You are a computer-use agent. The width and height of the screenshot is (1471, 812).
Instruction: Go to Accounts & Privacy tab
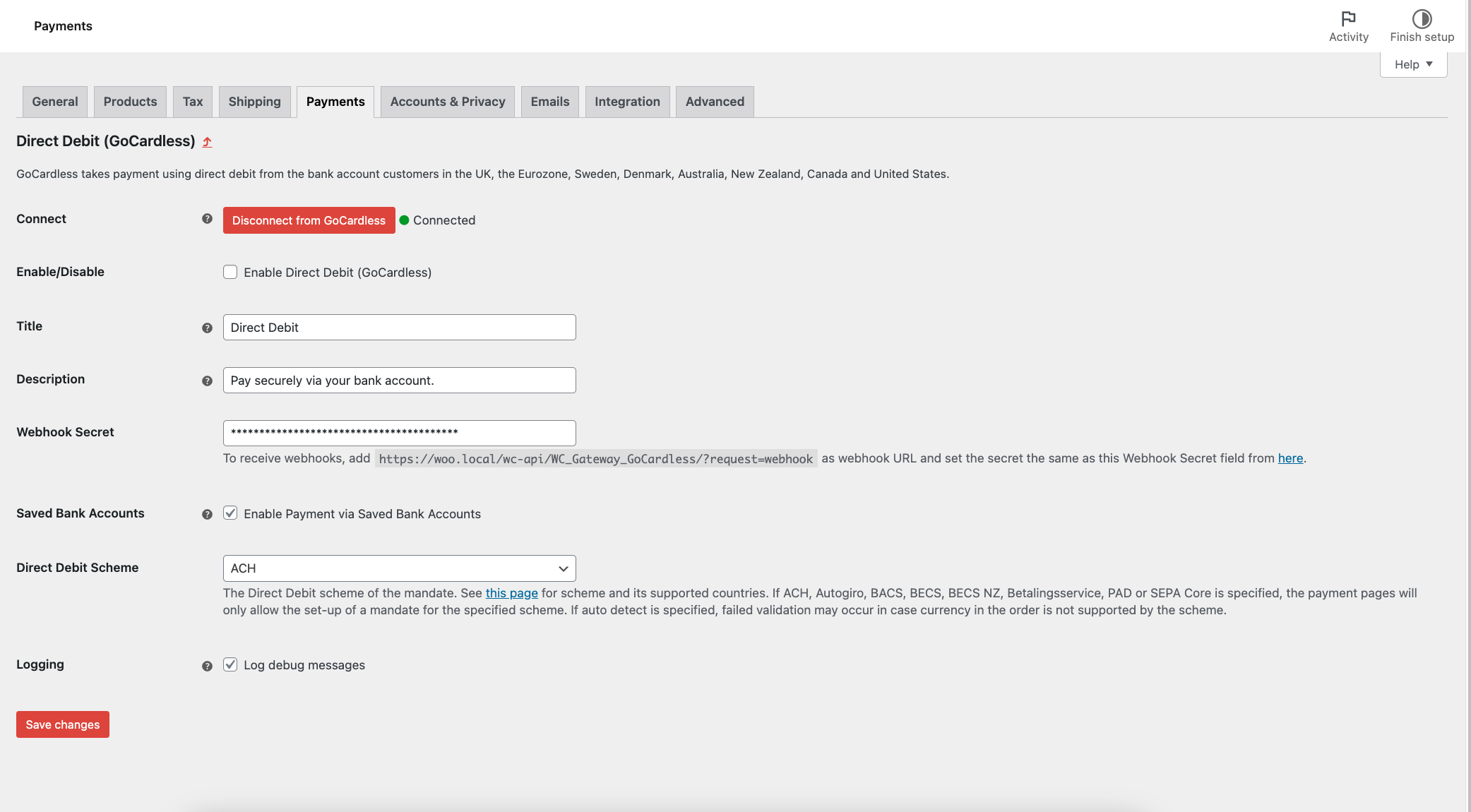[448, 102]
